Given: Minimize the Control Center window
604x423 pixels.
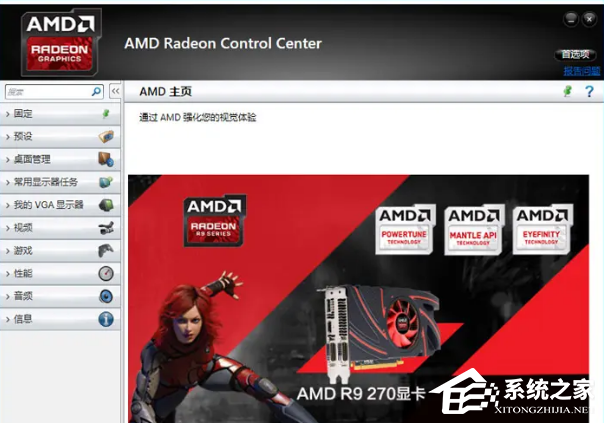Looking at the screenshot, I should (x=571, y=19).
